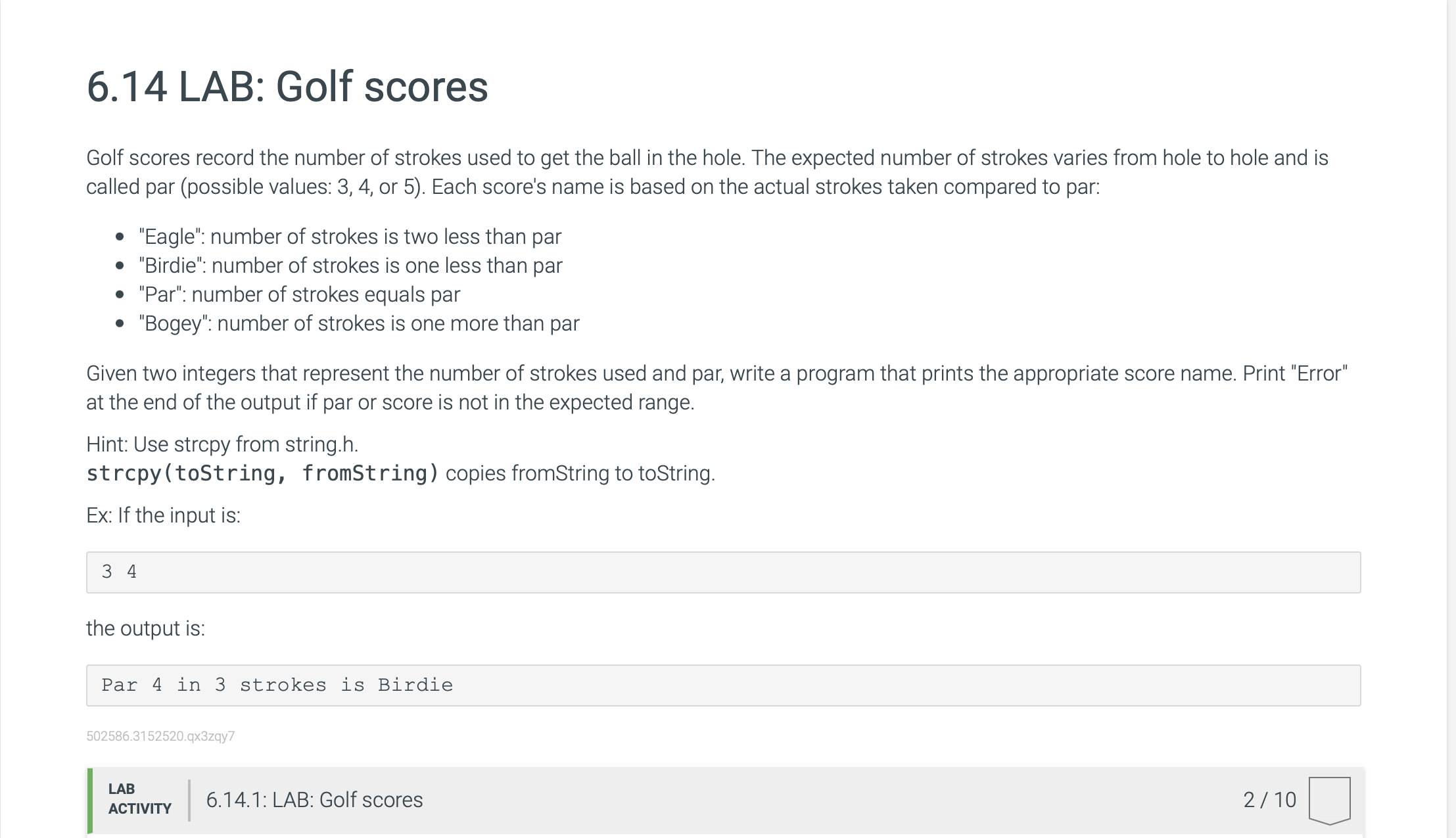This screenshot has height=838, width=1456.
Task: Click the paragraph starting "Given two integers"
Action: click(716, 388)
